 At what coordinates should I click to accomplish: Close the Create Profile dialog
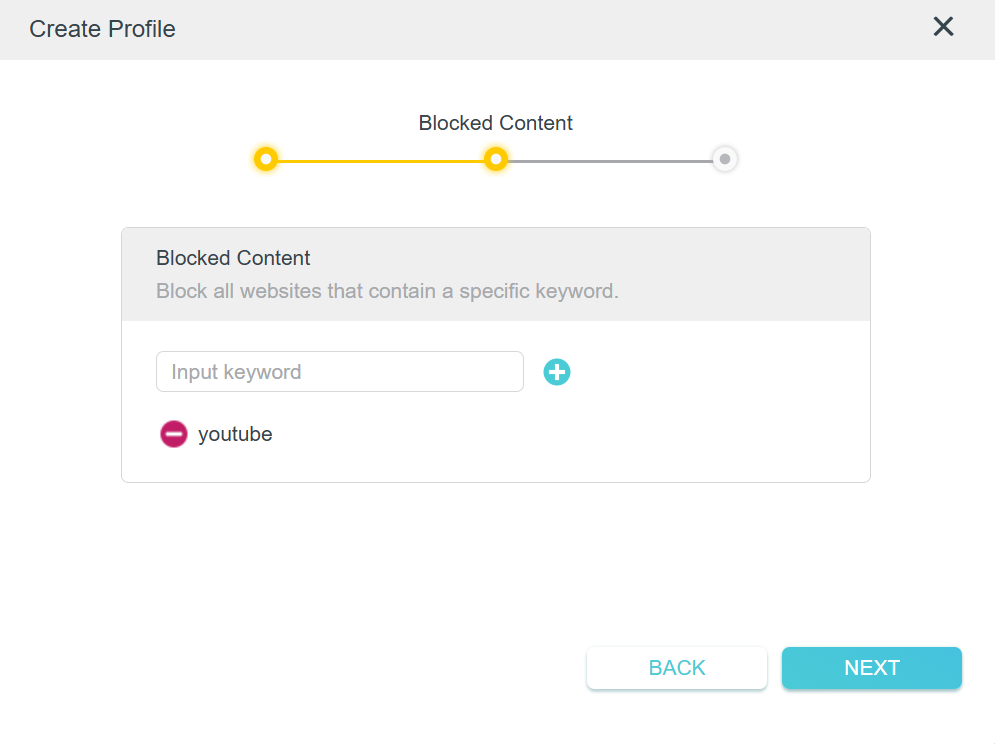(943, 27)
